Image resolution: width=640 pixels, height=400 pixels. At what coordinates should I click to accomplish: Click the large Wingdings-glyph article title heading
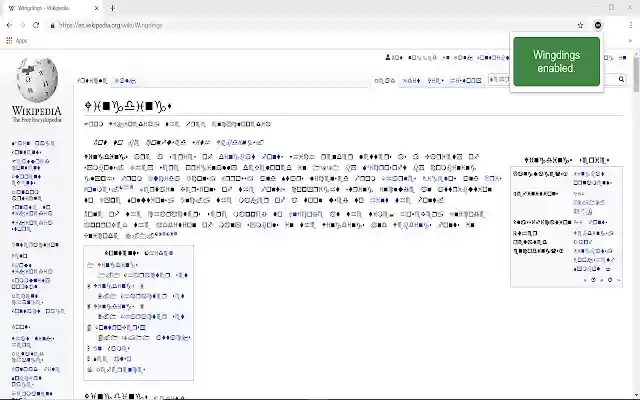click(x=128, y=107)
